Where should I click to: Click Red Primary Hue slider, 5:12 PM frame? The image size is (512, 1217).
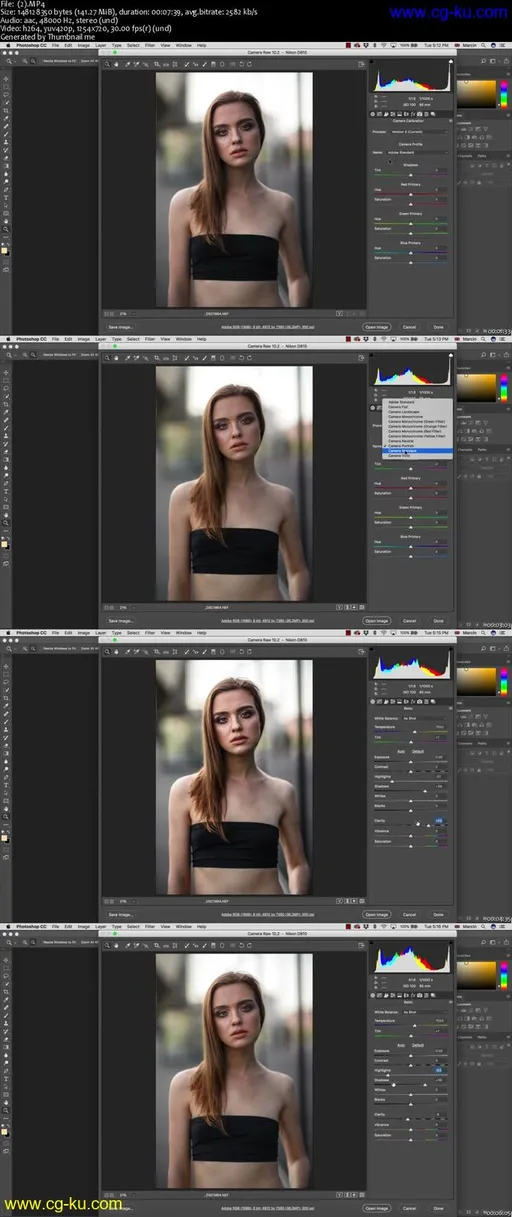[410, 194]
